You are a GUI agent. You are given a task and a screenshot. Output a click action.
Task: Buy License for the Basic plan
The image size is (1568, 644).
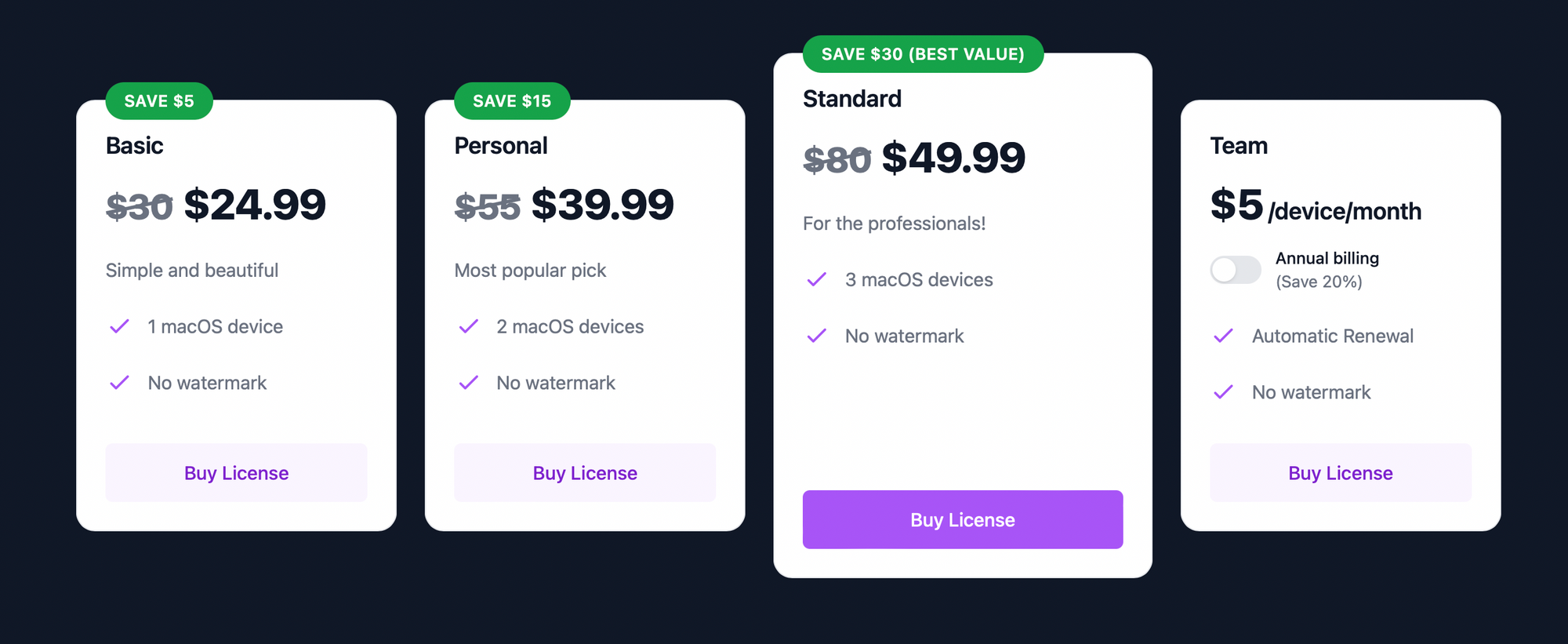[x=236, y=473]
